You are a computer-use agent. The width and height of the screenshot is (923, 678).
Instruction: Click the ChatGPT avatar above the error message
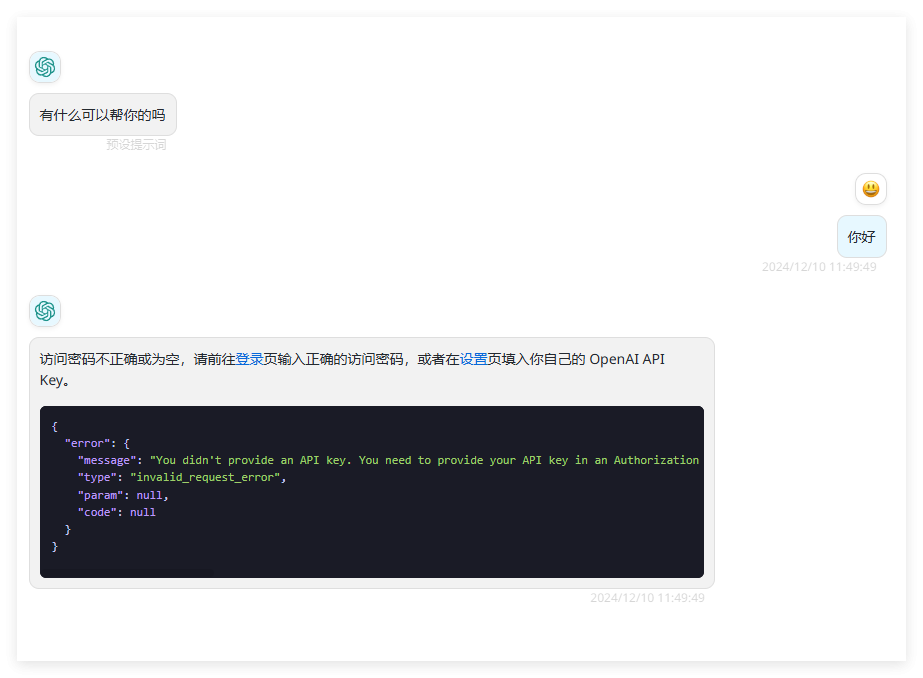tap(45, 311)
